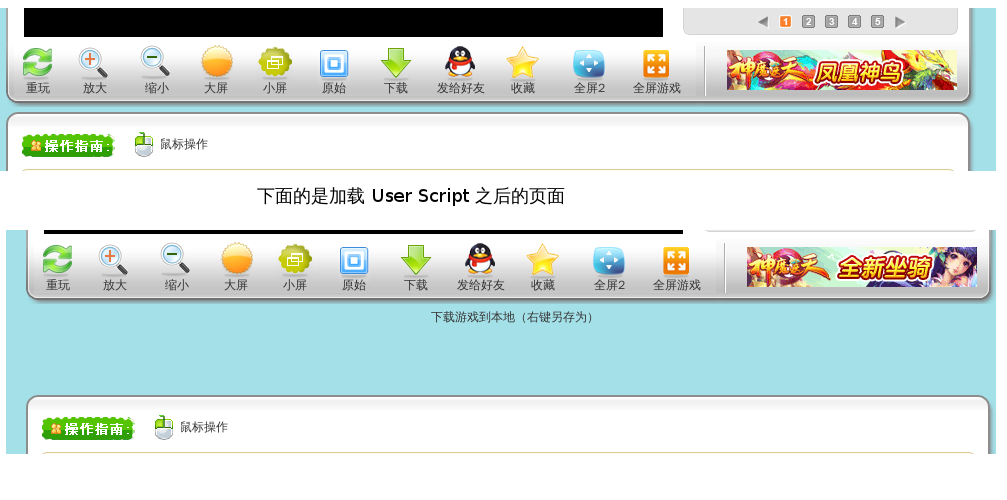Click 全屏游戏 orange icon in lower toolbar
The width and height of the screenshot is (1007, 500).
click(x=676, y=261)
